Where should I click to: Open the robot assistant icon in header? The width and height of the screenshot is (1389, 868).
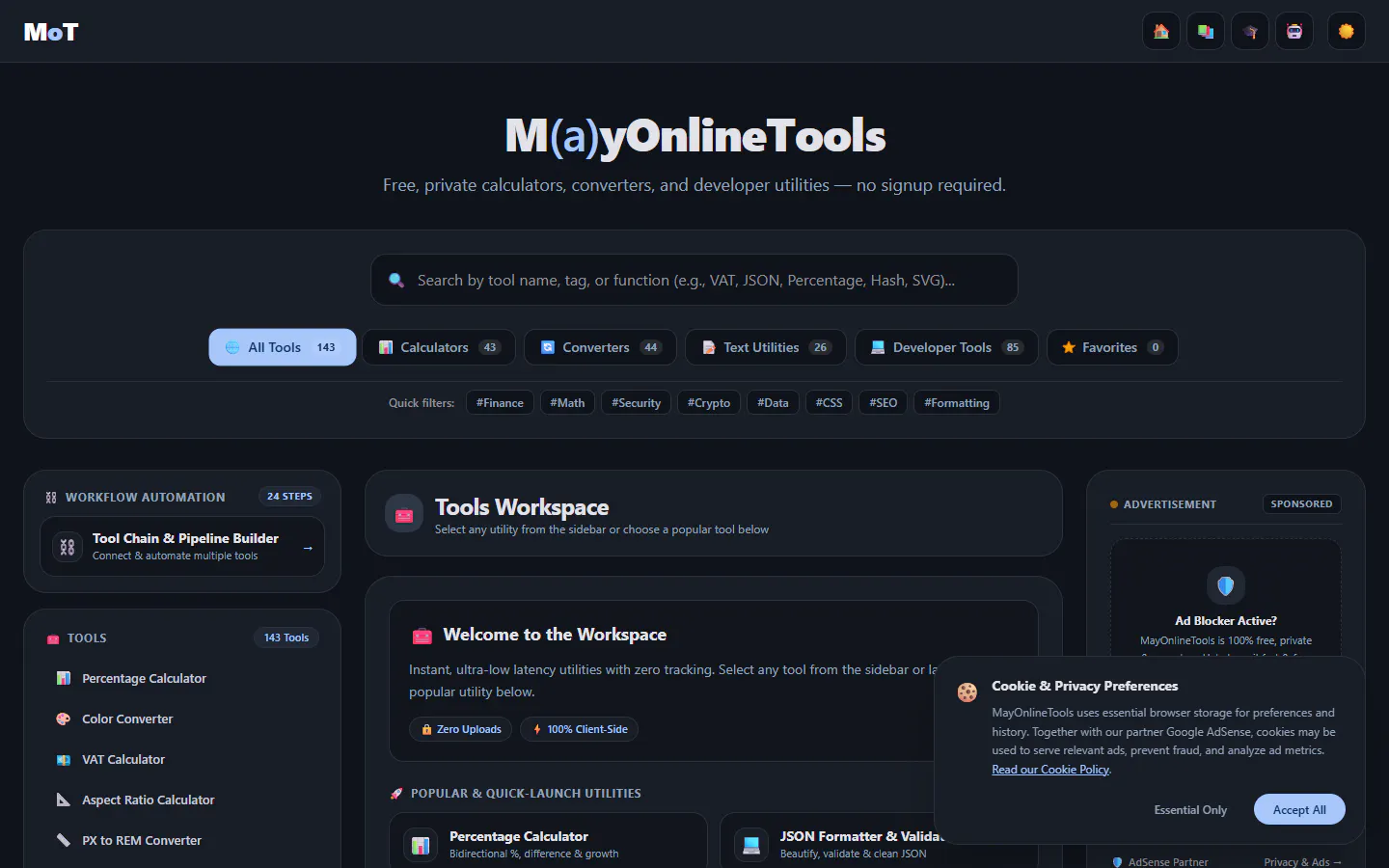(1294, 32)
